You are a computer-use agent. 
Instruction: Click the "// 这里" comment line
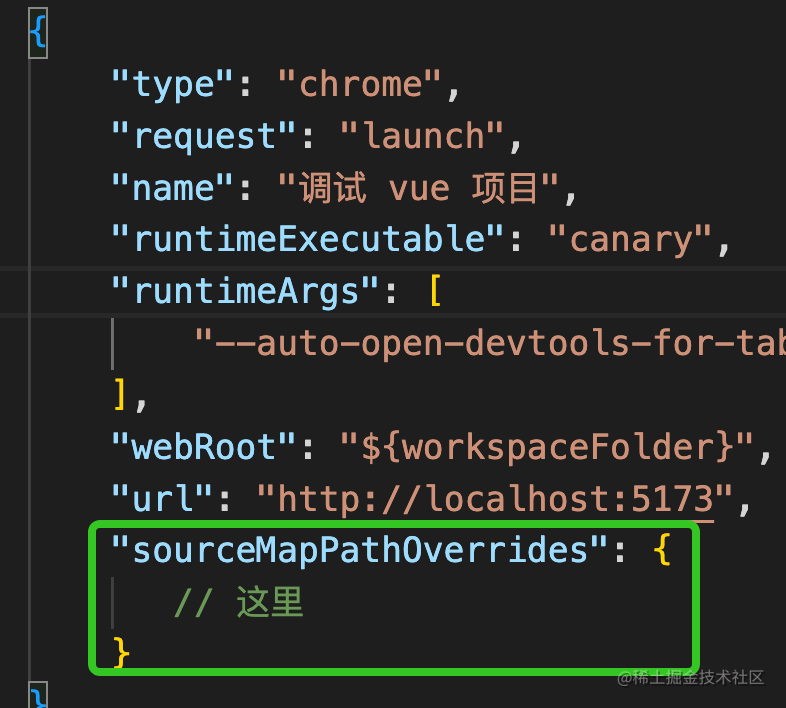tap(238, 602)
